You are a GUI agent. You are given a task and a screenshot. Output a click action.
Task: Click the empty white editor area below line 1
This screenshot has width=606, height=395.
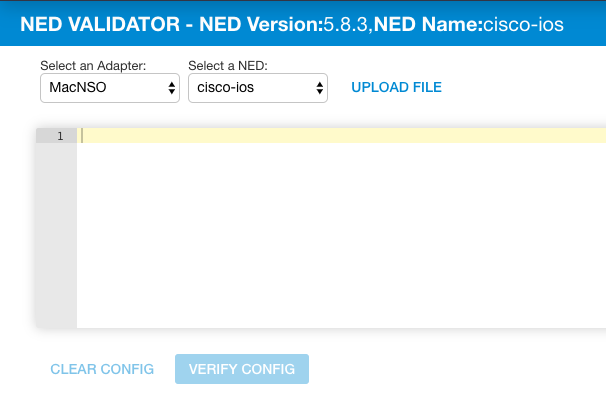341,235
